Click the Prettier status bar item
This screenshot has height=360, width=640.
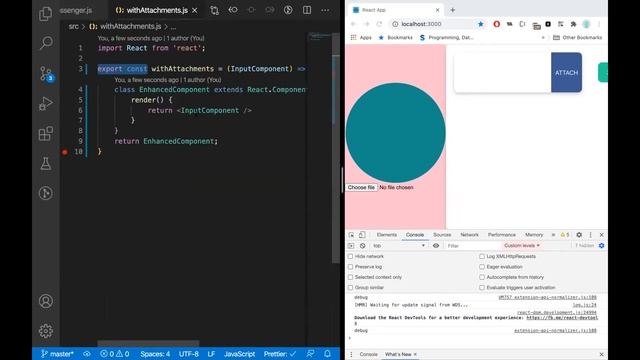tap(280, 354)
